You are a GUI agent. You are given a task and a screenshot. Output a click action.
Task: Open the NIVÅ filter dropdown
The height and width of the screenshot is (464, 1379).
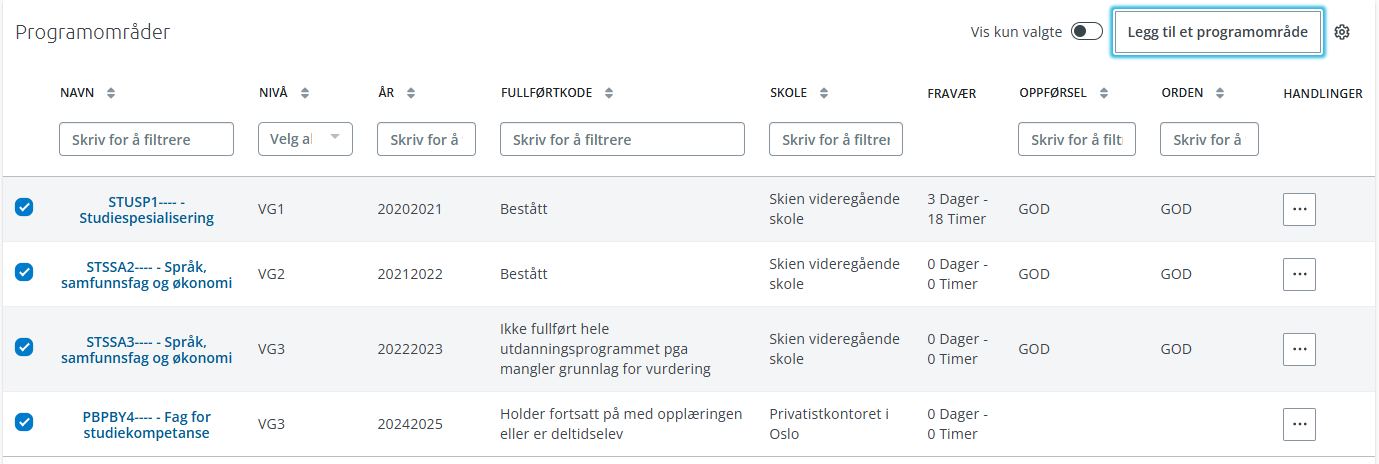click(305, 139)
